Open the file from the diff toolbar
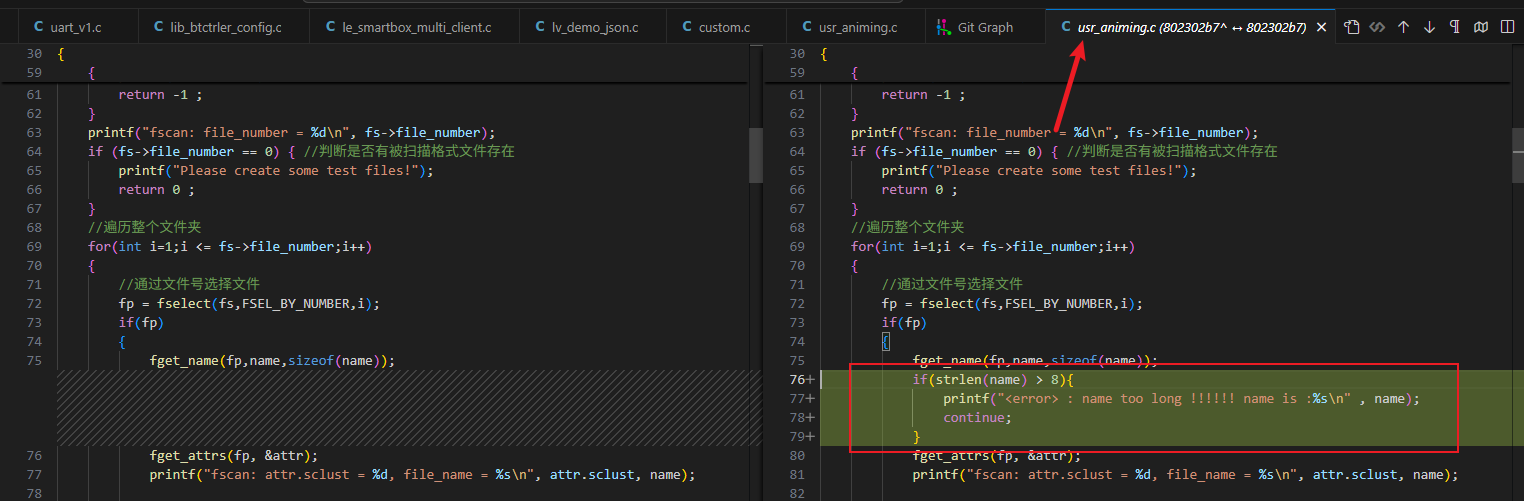 click(1351, 27)
